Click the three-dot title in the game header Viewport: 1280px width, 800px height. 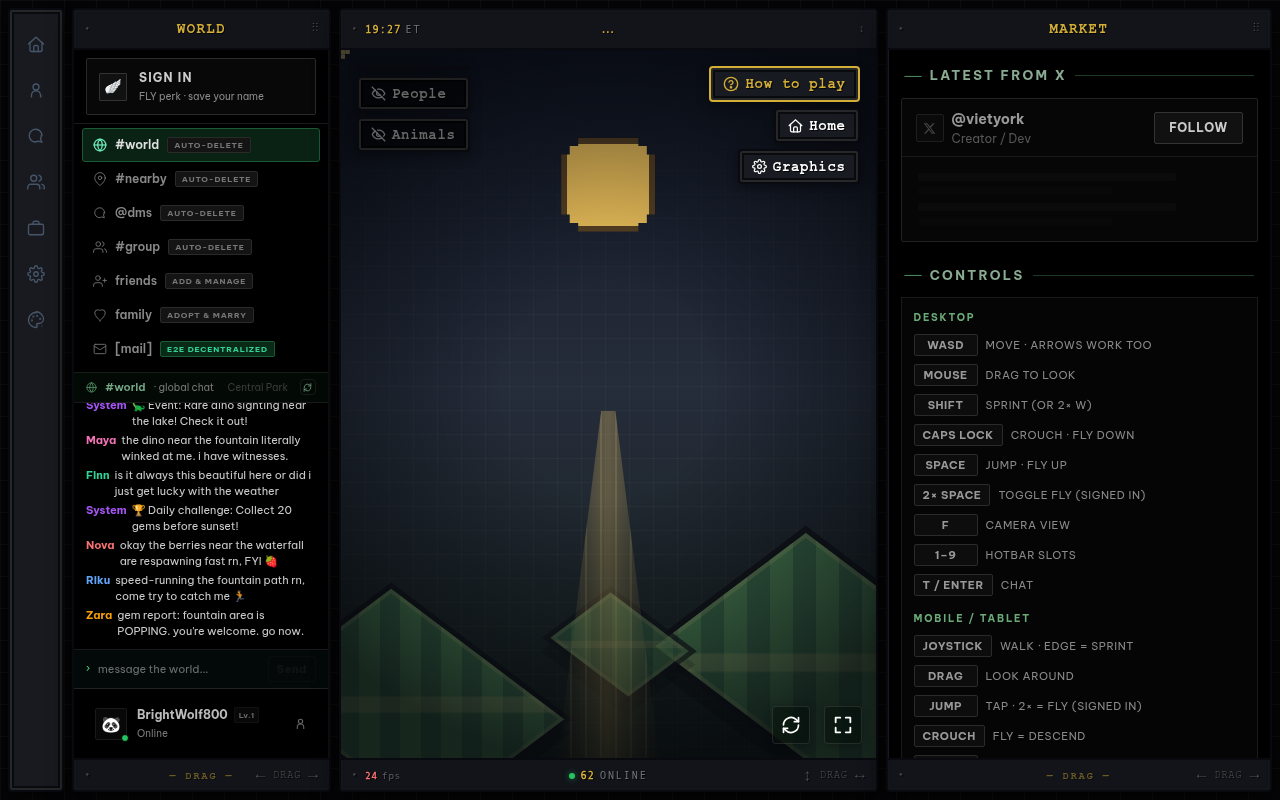(608, 29)
